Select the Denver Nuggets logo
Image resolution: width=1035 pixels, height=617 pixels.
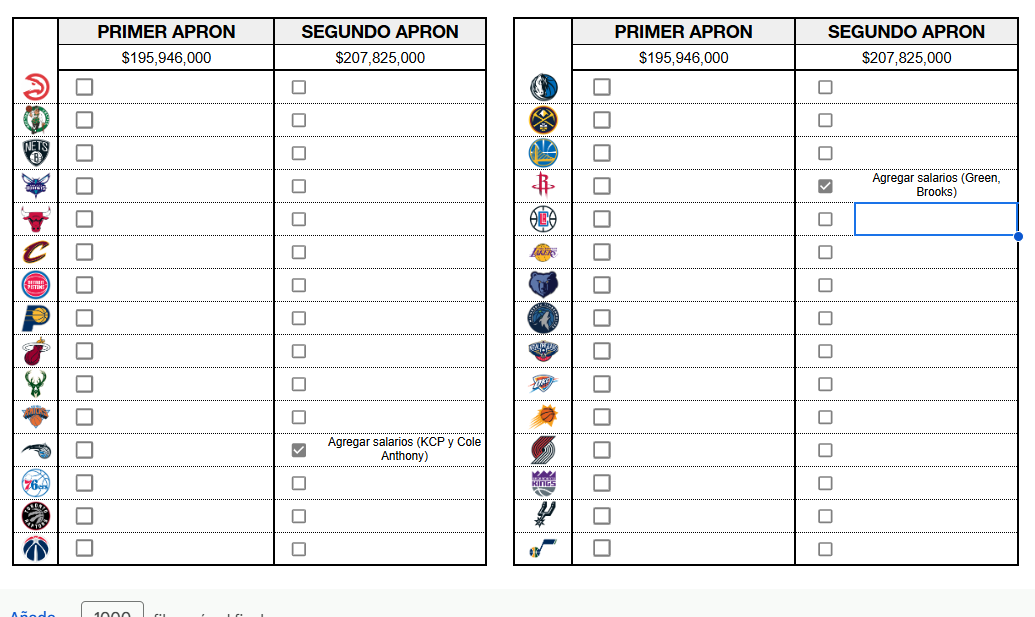click(x=543, y=120)
